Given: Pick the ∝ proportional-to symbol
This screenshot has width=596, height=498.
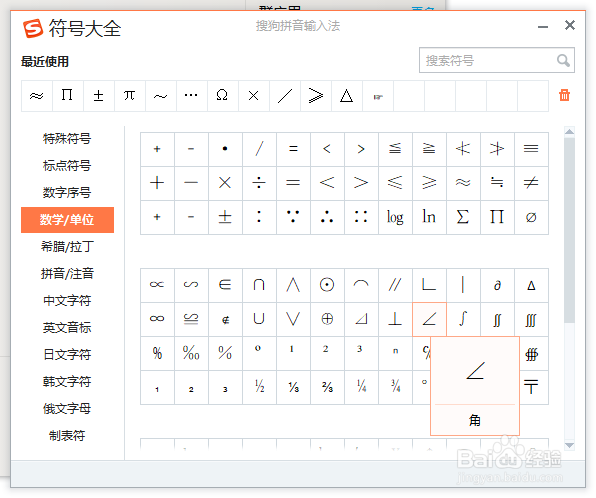Looking at the screenshot, I should coord(157,285).
